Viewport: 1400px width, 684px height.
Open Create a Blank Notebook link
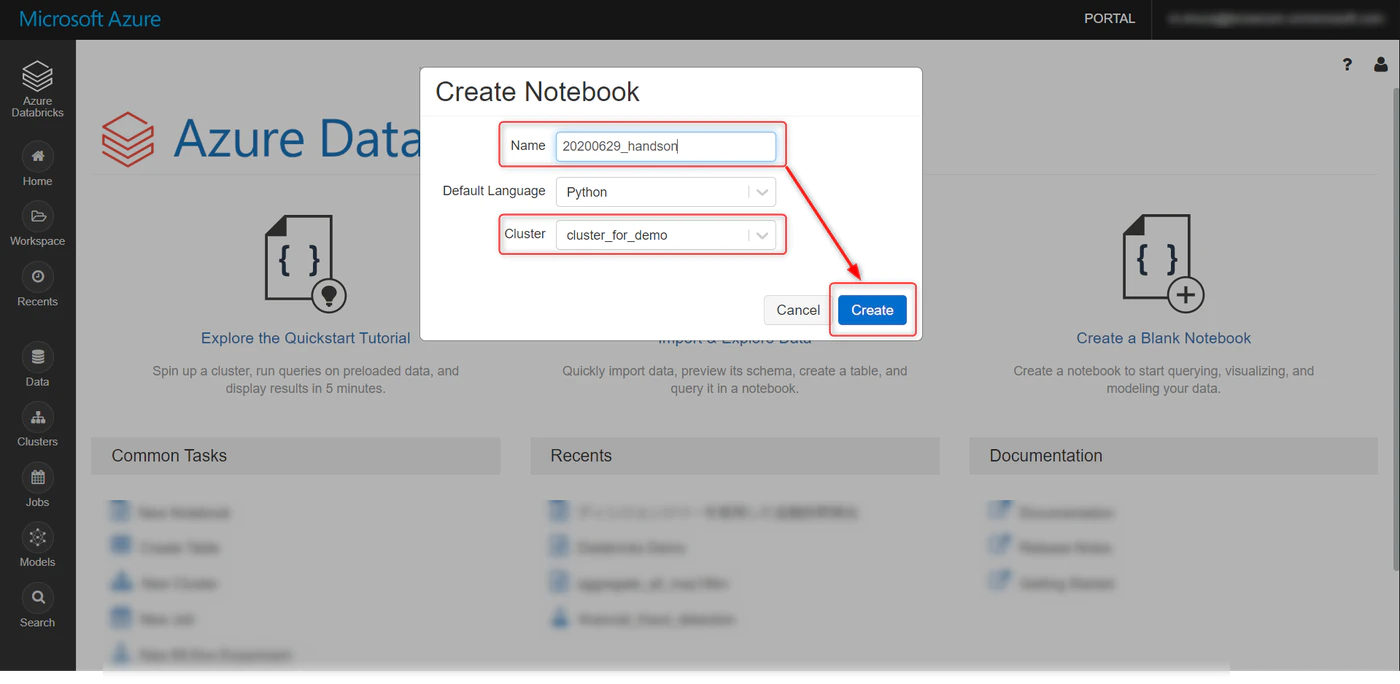(1164, 338)
